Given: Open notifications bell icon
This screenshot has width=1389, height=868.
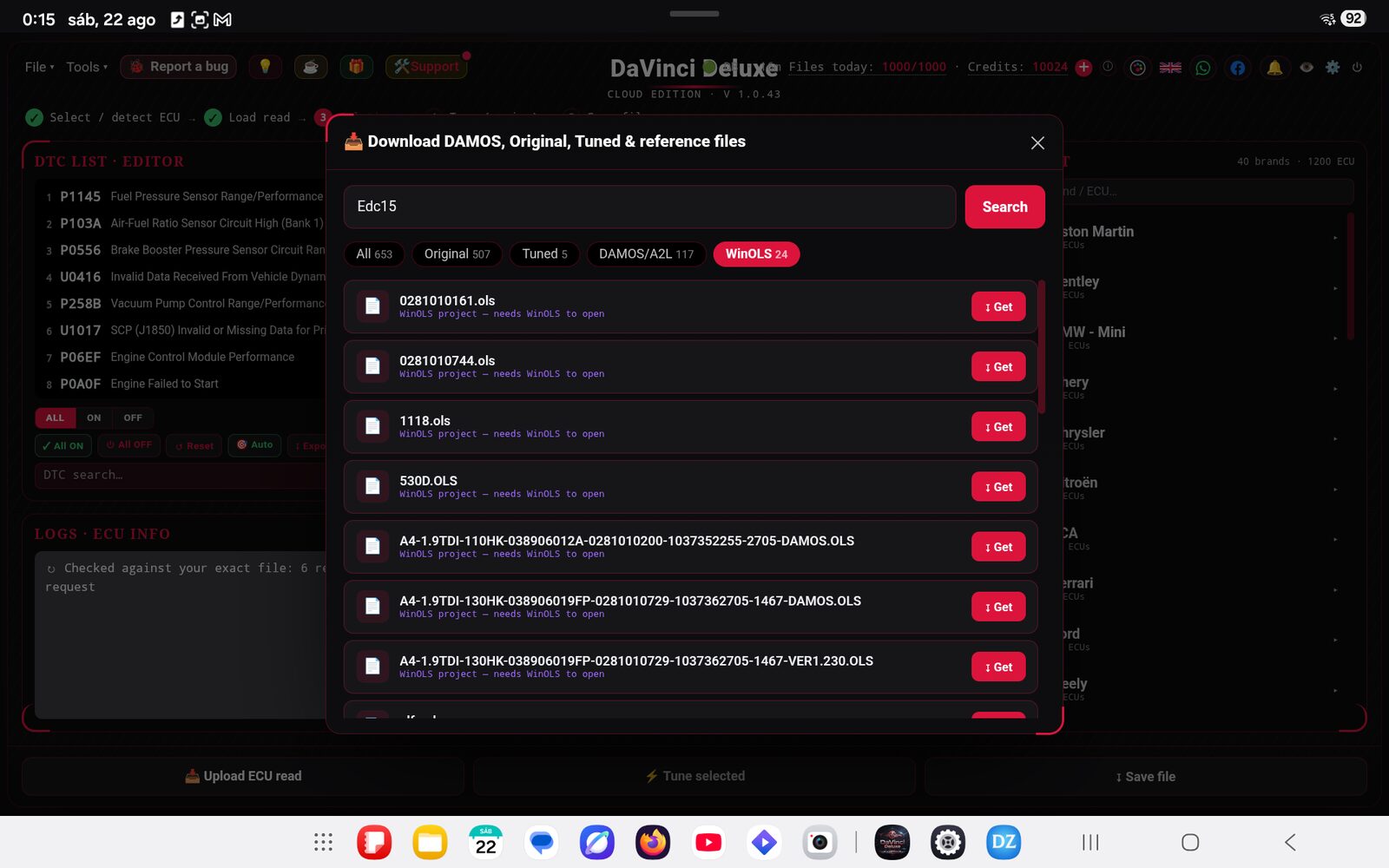Looking at the screenshot, I should [1274, 67].
